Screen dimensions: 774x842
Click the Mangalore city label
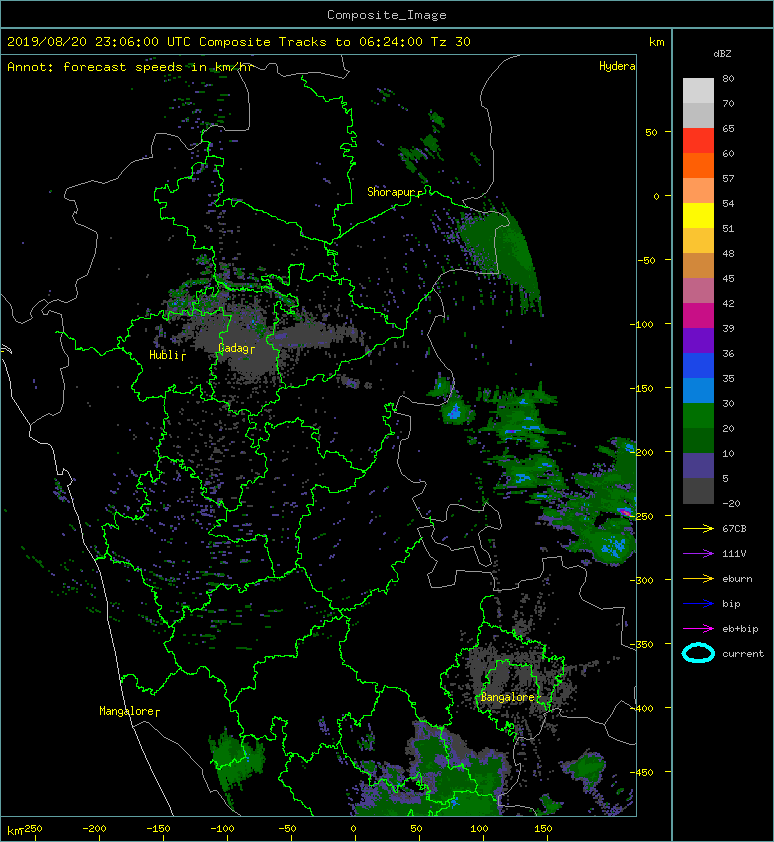(x=127, y=711)
